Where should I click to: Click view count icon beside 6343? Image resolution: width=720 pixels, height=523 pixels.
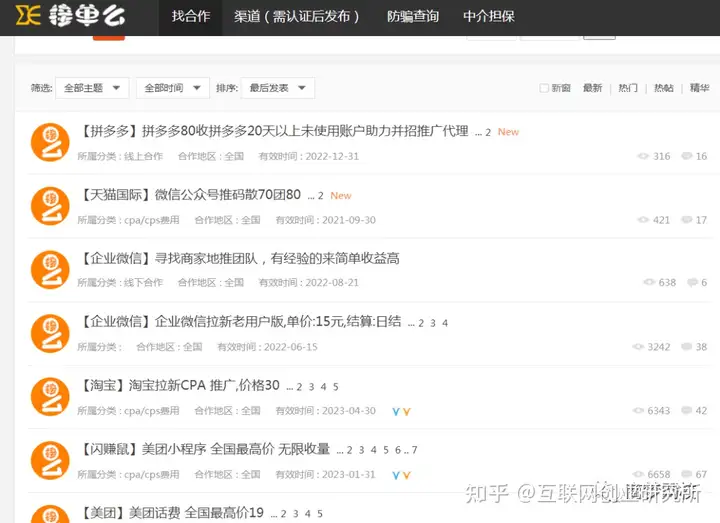click(638, 411)
